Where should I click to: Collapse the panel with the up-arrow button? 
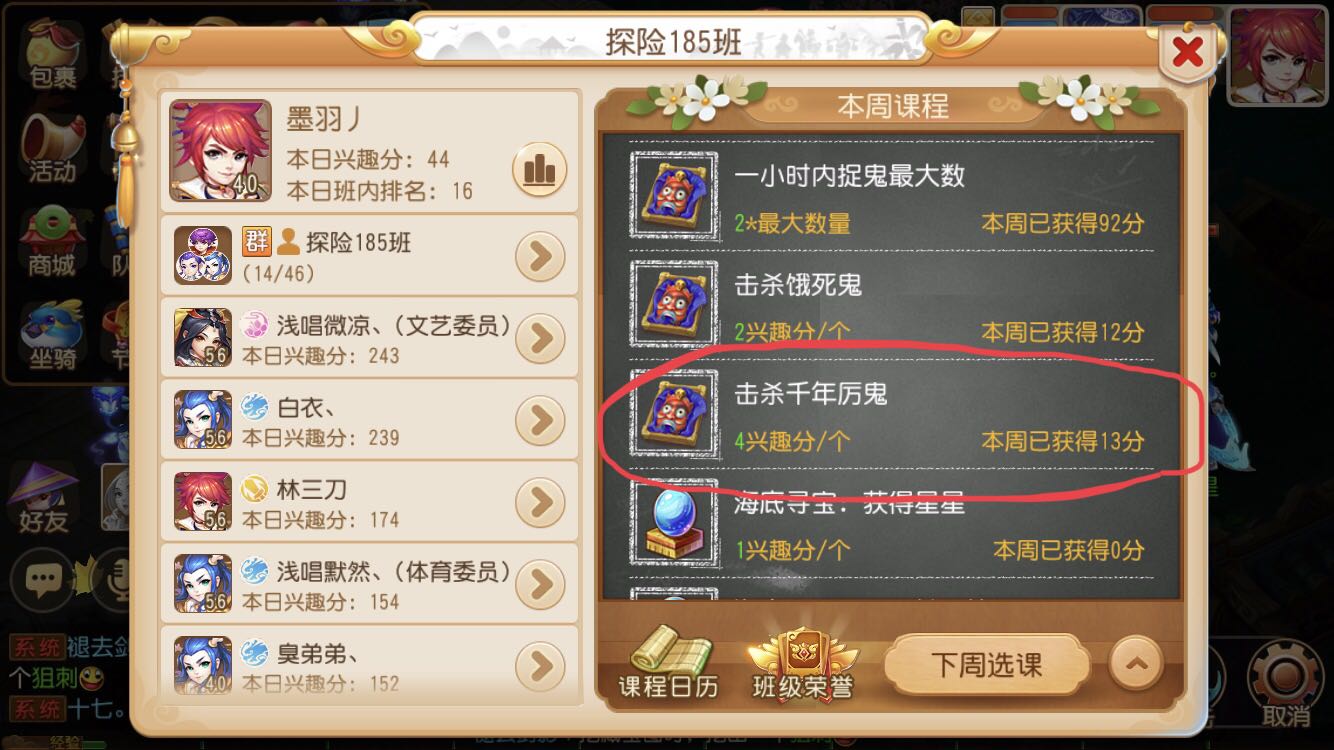pyautogui.click(x=1136, y=662)
